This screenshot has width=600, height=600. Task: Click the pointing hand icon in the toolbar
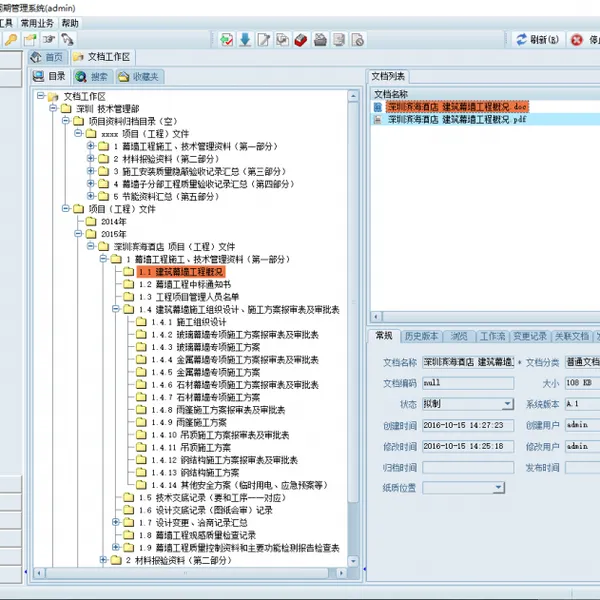pos(49,39)
